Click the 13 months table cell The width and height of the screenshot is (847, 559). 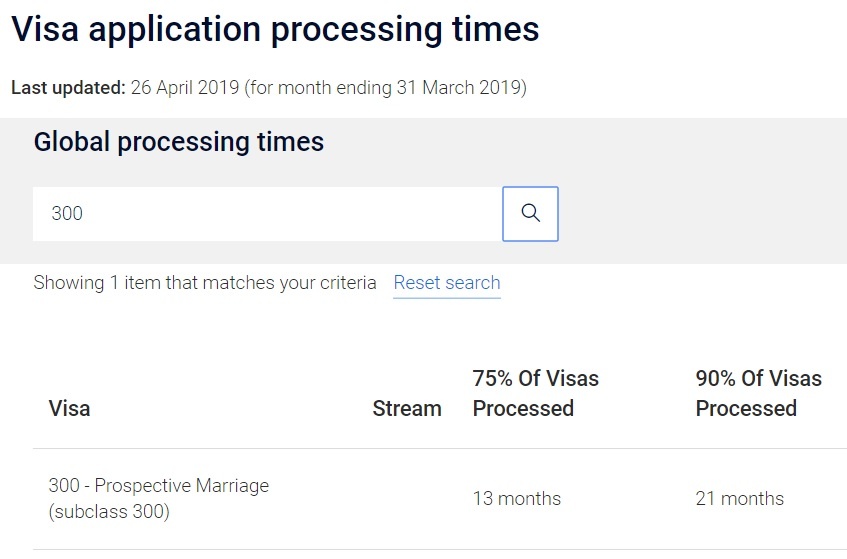pyautogui.click(x=517, y=499)
